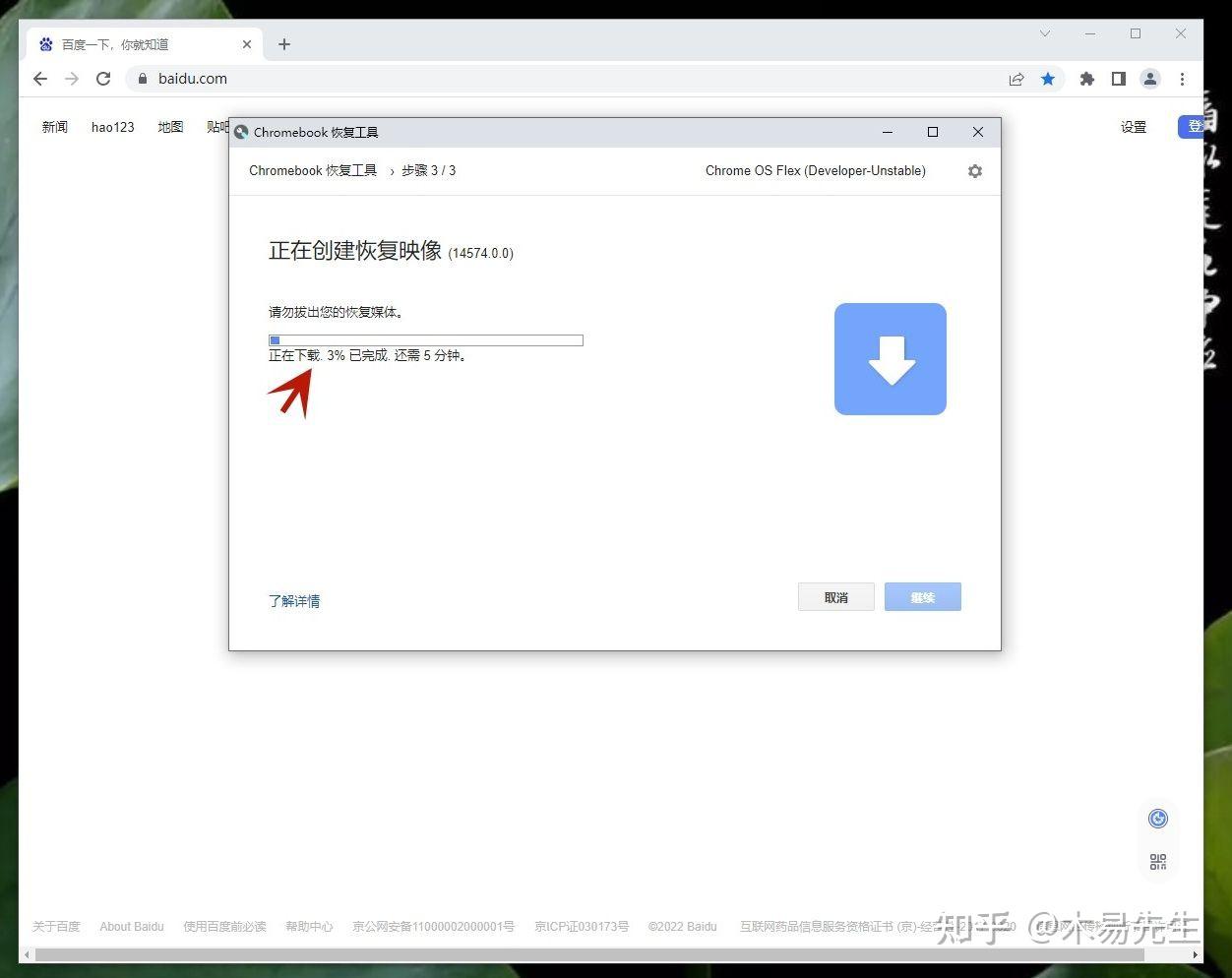Click the blue download arrow image
Screen dimensions: 1232x978
coord(891,359)
